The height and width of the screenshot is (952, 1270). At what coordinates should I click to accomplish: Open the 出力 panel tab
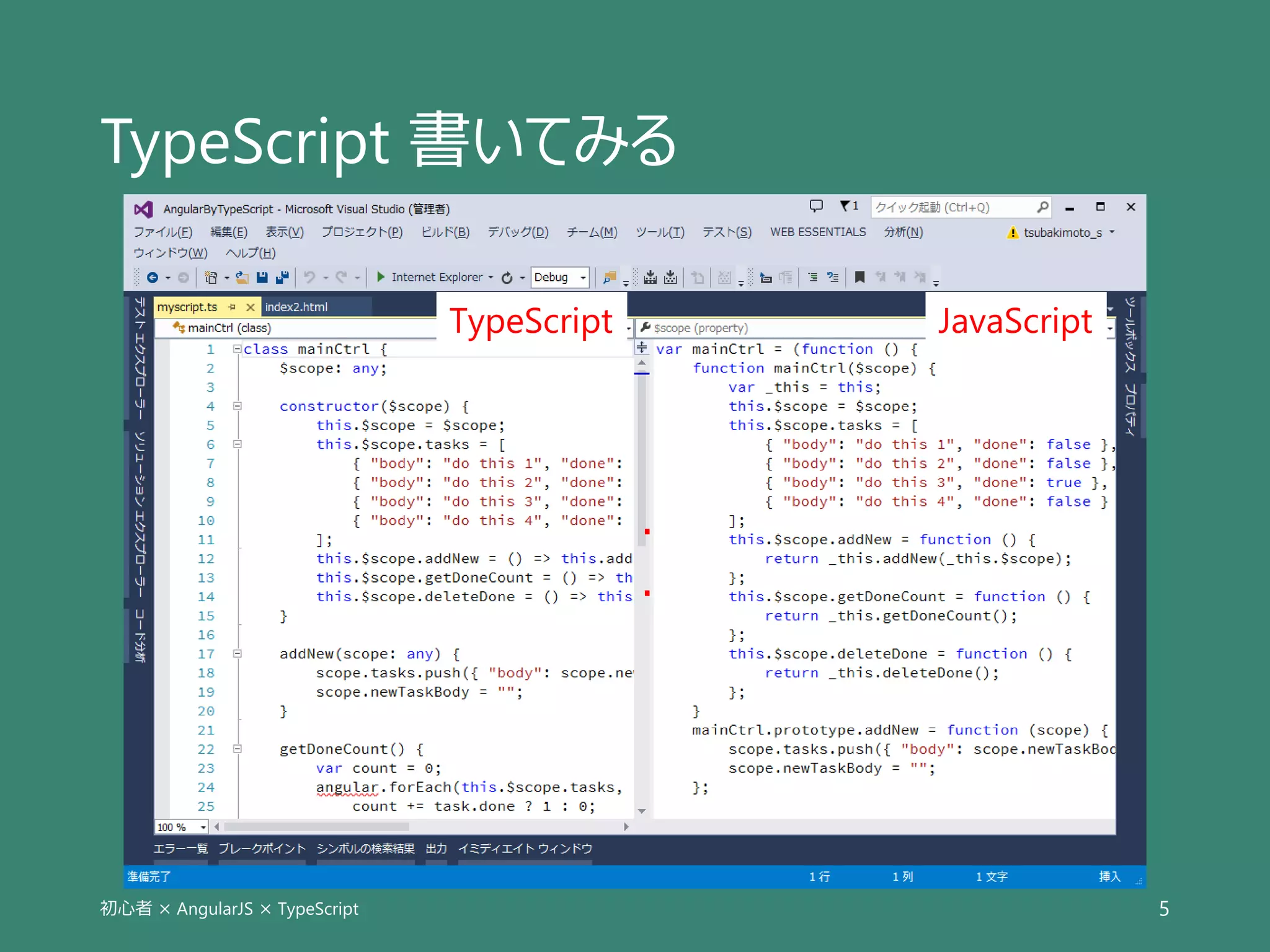pyautogui.click(x=436, y=848)
